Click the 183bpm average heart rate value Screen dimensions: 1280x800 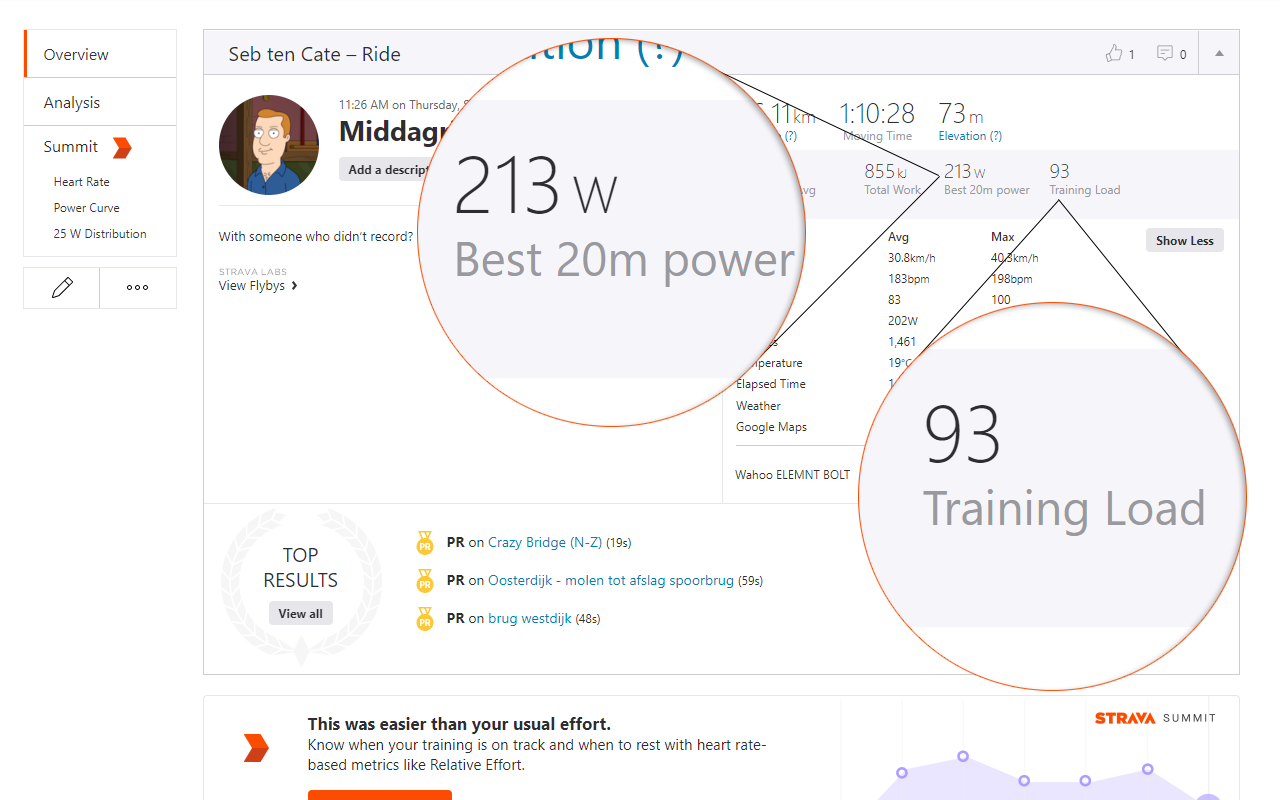(910, 279)
